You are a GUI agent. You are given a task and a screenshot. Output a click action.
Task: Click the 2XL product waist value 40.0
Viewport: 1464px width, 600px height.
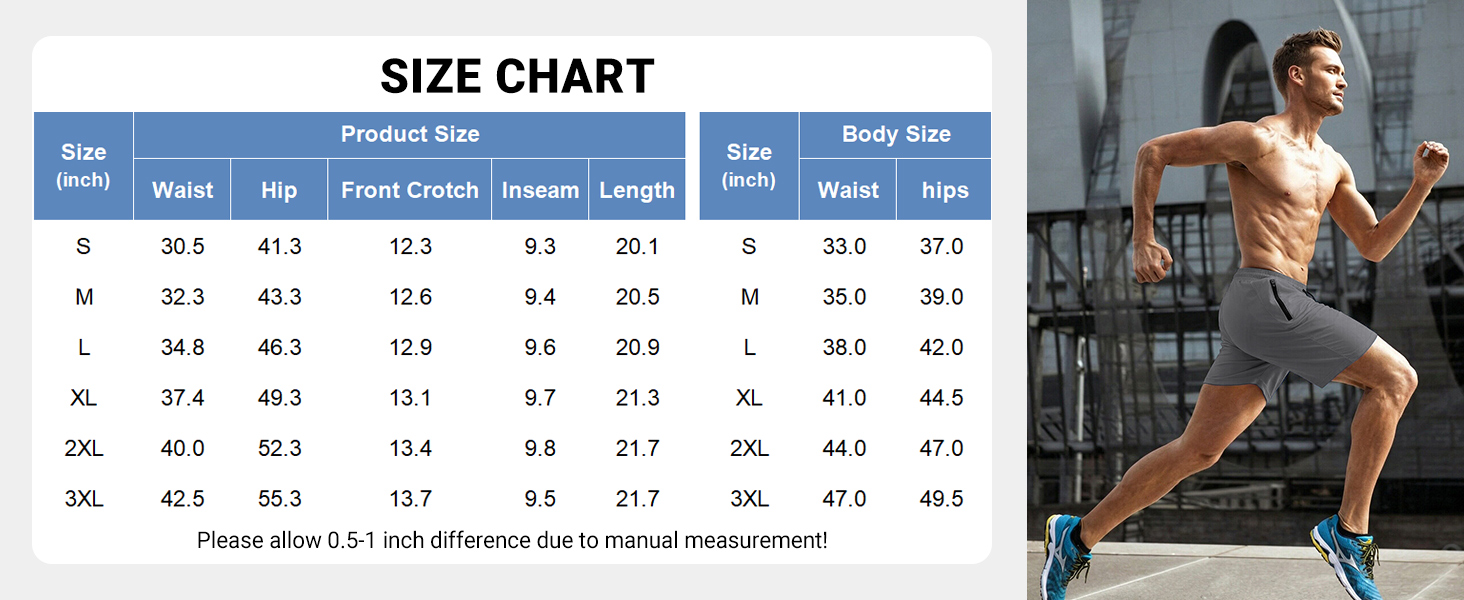point(183,448)
